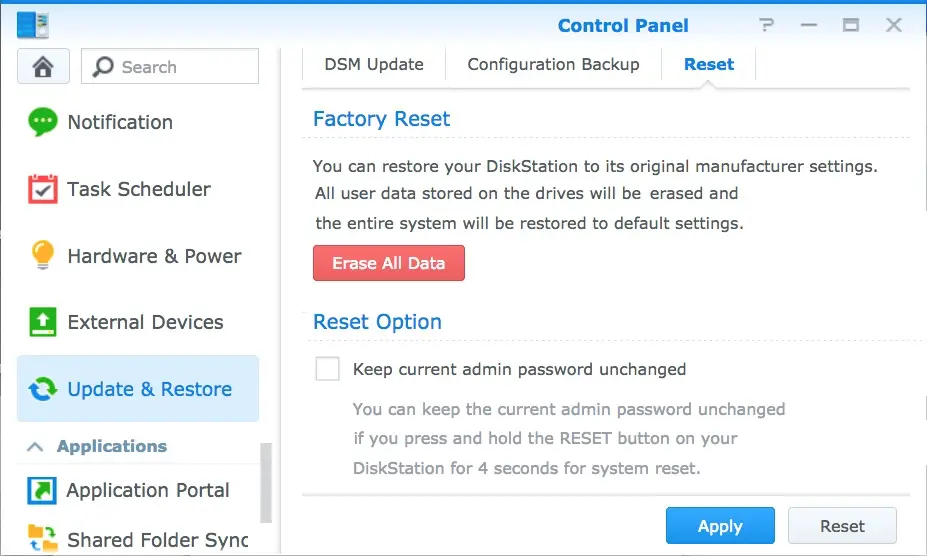Click the blue Apply button

coord(720,526)
